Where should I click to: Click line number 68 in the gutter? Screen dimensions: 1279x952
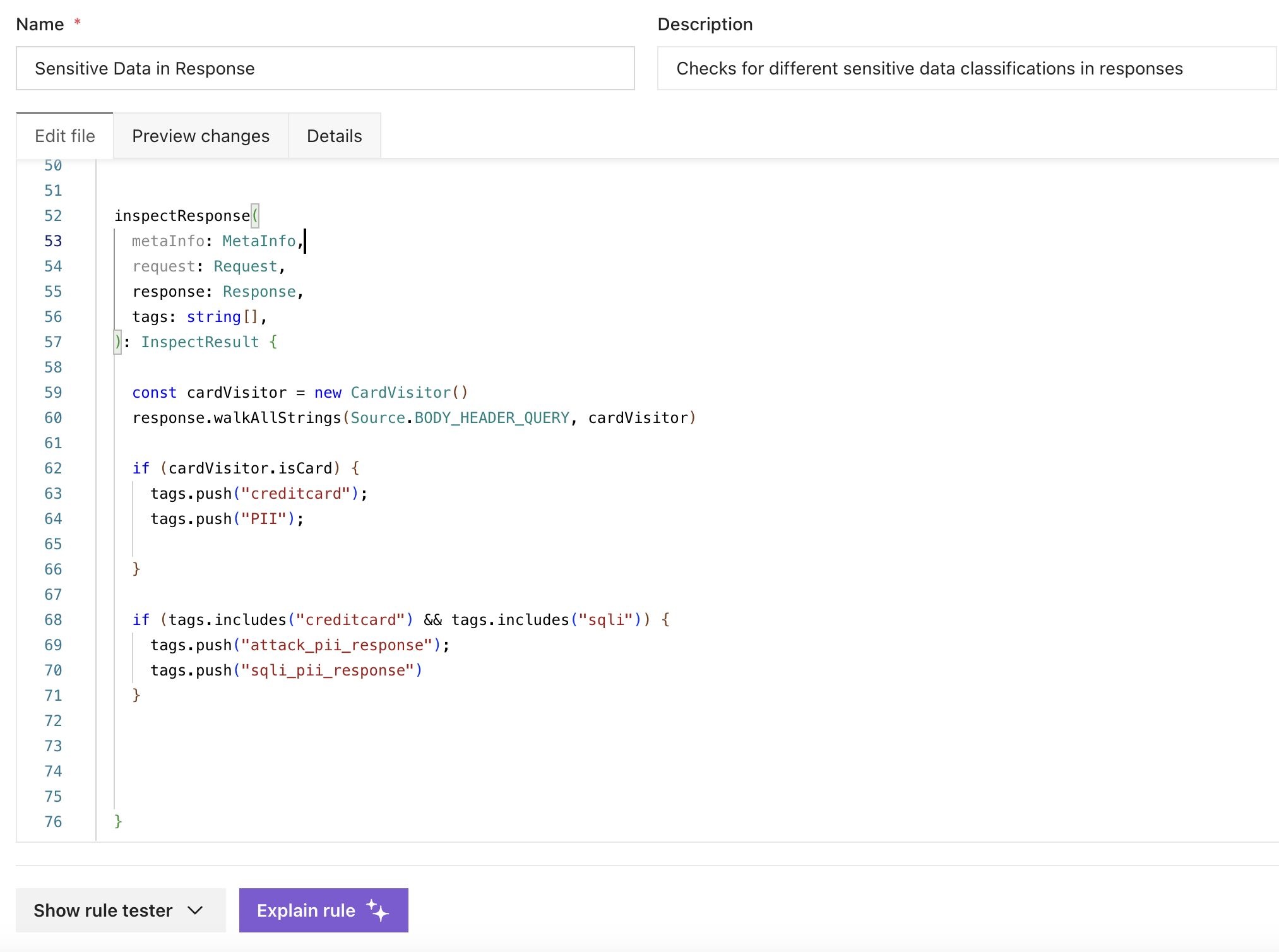click(53, 620)
